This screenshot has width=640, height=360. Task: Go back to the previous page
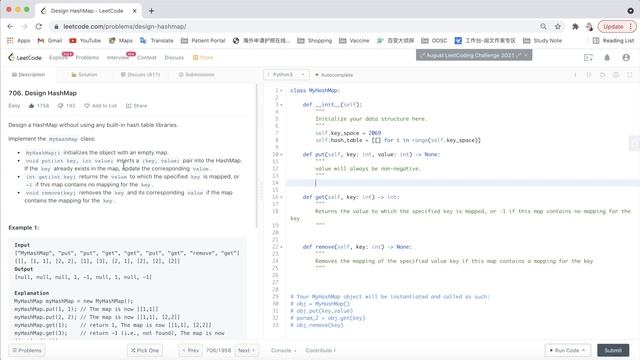click(11, 27)
